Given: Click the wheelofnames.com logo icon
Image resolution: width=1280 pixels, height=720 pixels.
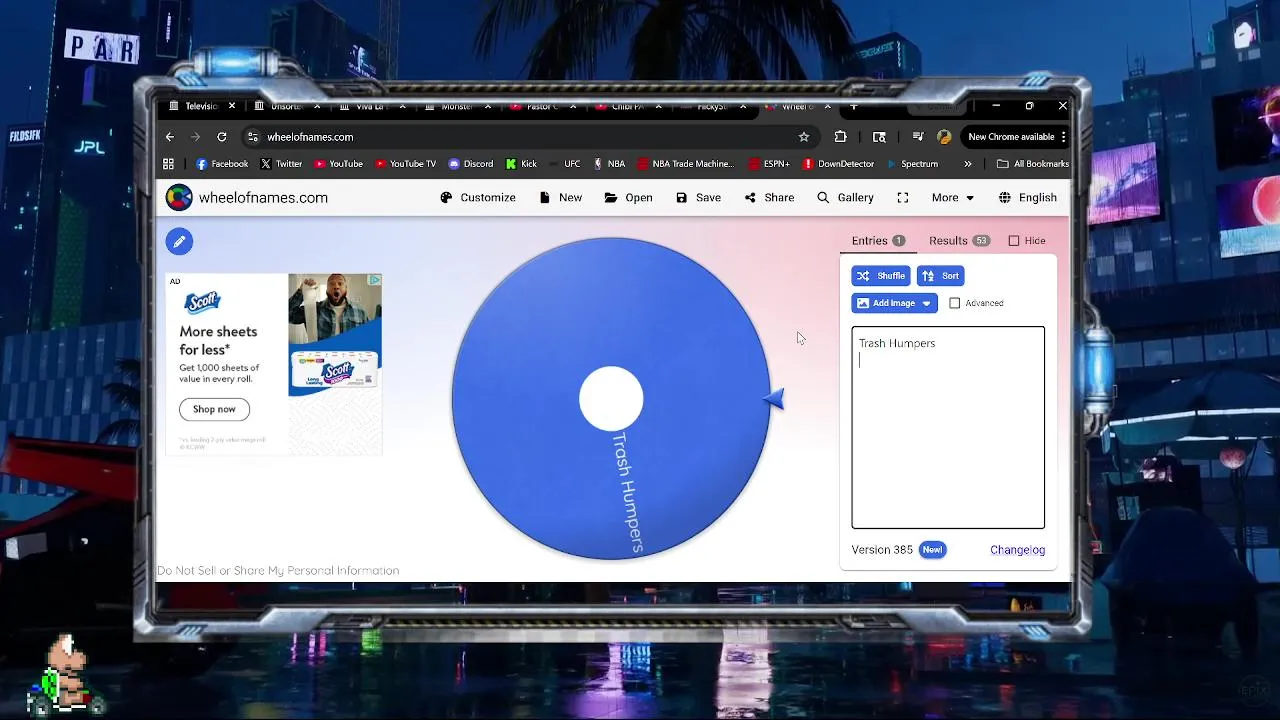Looking at the screenshot, I should [x=179, y=198].
